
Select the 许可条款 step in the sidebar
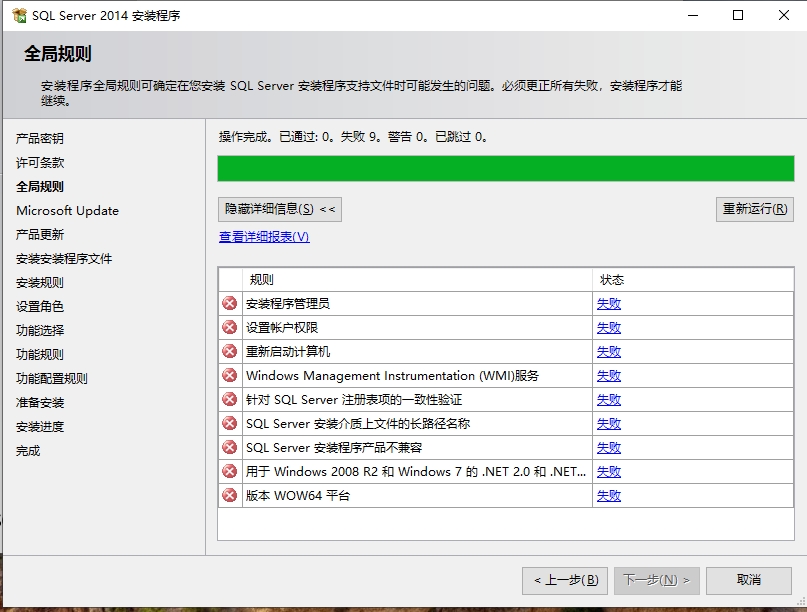[40, 163]
